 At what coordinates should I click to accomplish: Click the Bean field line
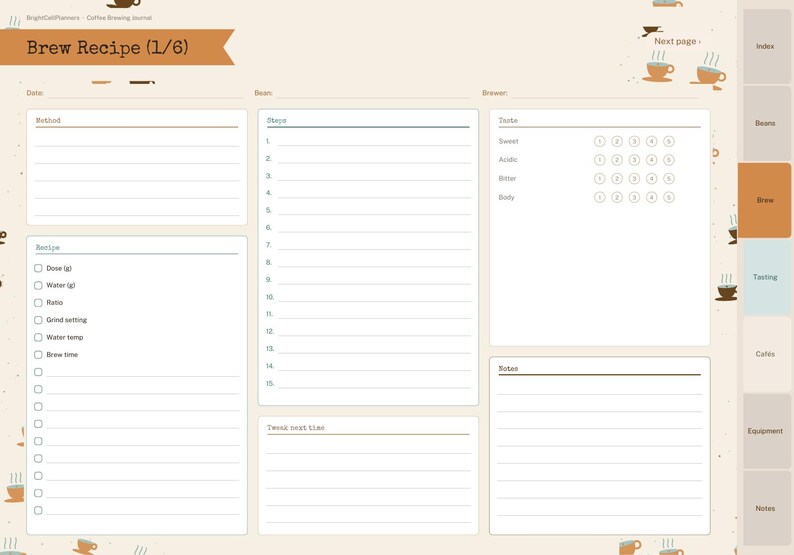[x=373, y=93]
